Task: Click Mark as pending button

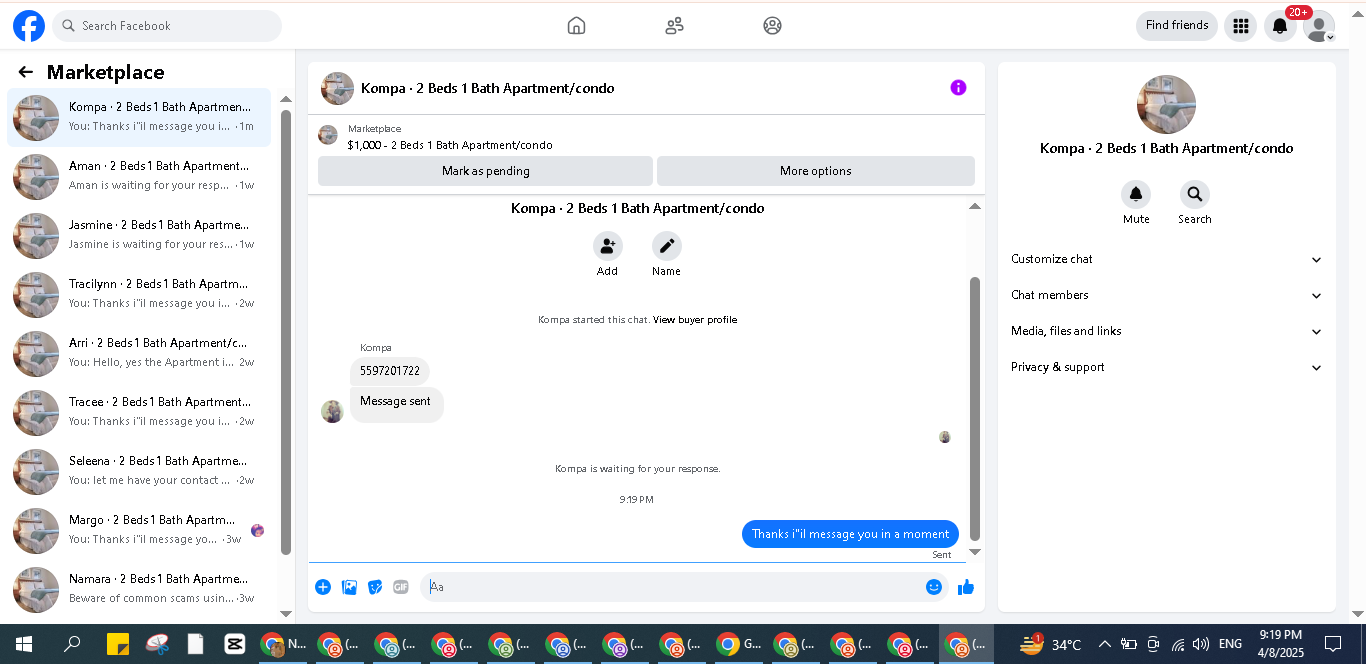Action: click(485, 171)
